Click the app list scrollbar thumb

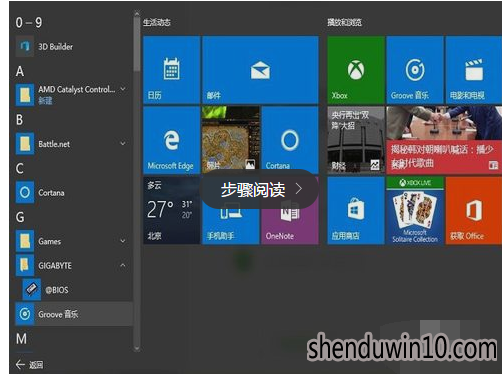tap(137, 44)
